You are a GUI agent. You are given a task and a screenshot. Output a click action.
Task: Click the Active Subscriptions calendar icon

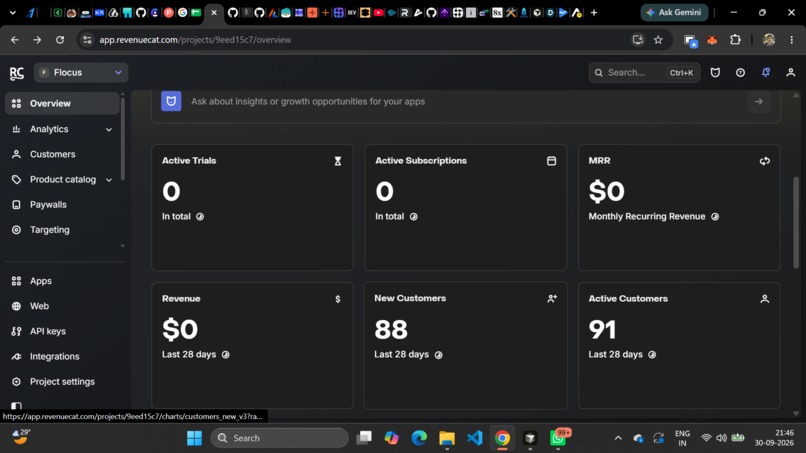pos(551,161)
